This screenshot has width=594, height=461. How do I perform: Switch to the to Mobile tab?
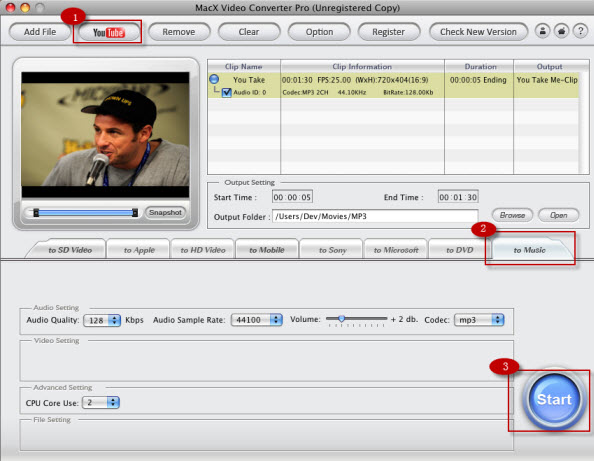tap(267, 250)
